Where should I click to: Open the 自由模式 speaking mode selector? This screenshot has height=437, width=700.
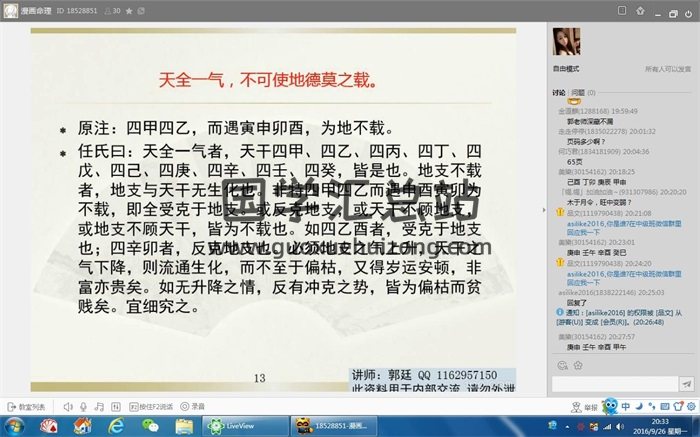point(566,69)
